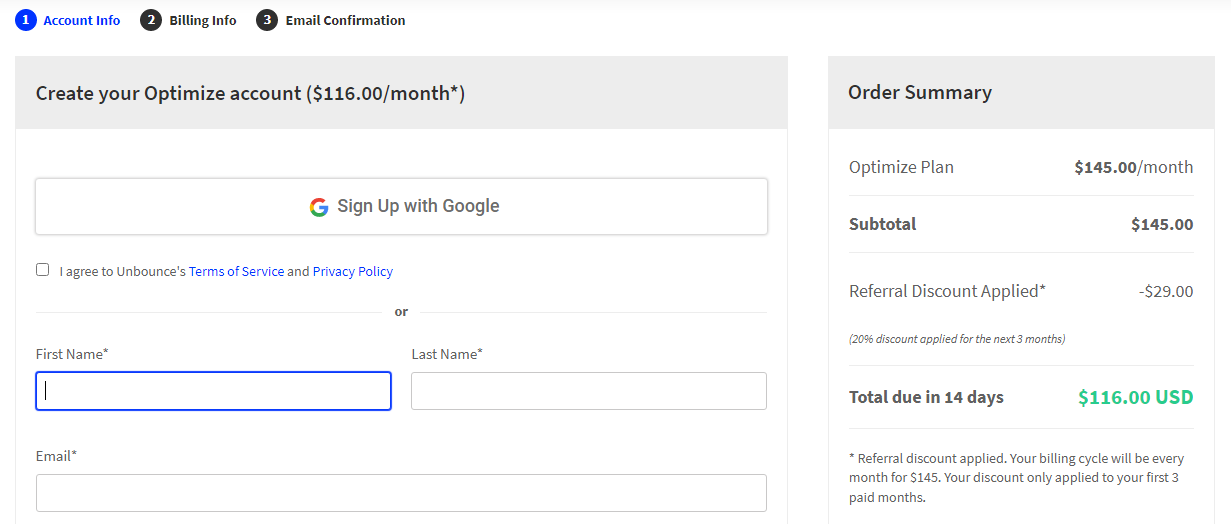The width and height of the screenshot is (1231, 524).
Task: Click step 3 number badge
Action: (267, 20)
